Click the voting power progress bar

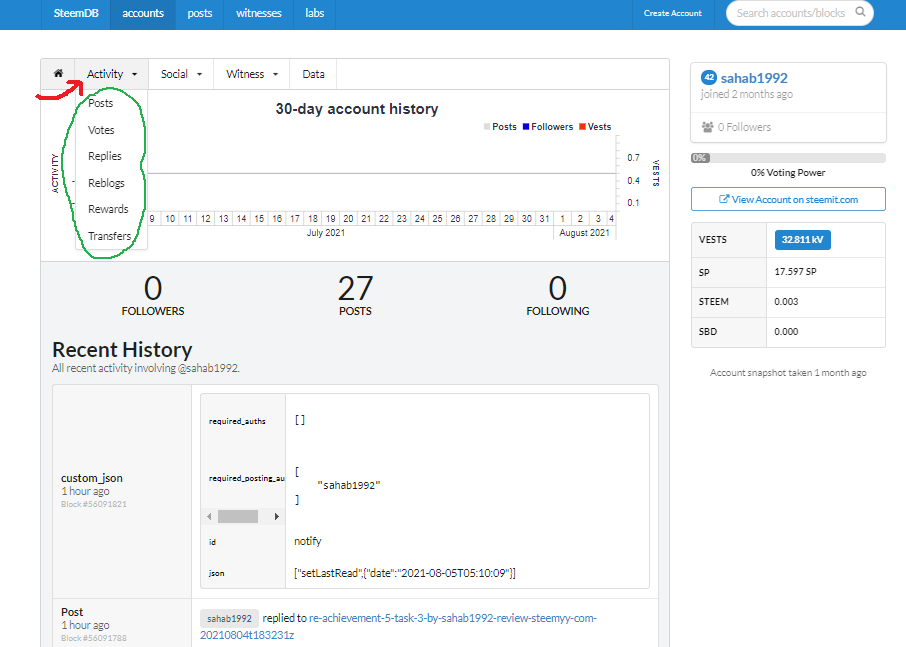[788, 158]
